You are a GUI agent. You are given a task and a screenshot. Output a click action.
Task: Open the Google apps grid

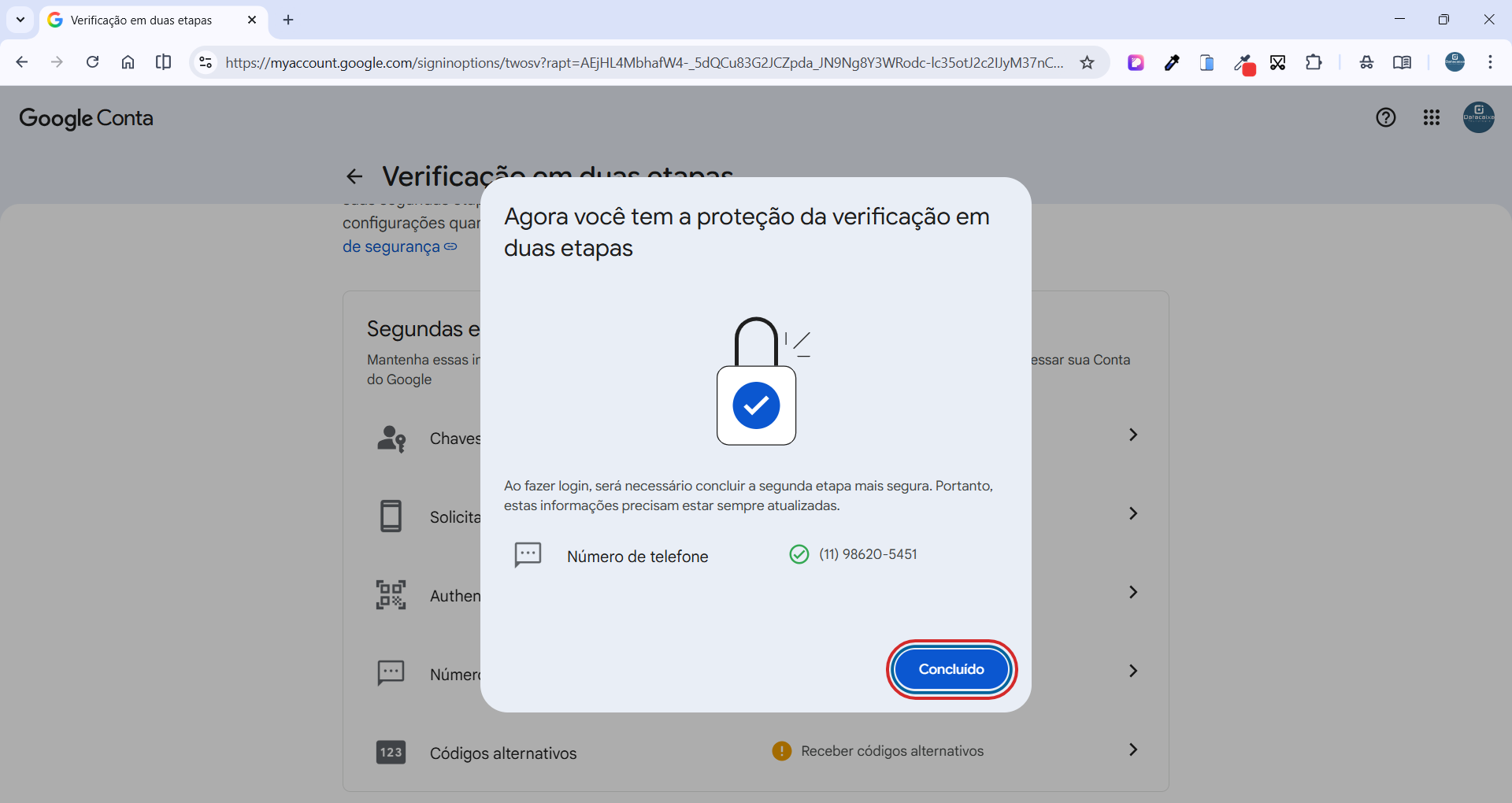tap(1432, 118)
